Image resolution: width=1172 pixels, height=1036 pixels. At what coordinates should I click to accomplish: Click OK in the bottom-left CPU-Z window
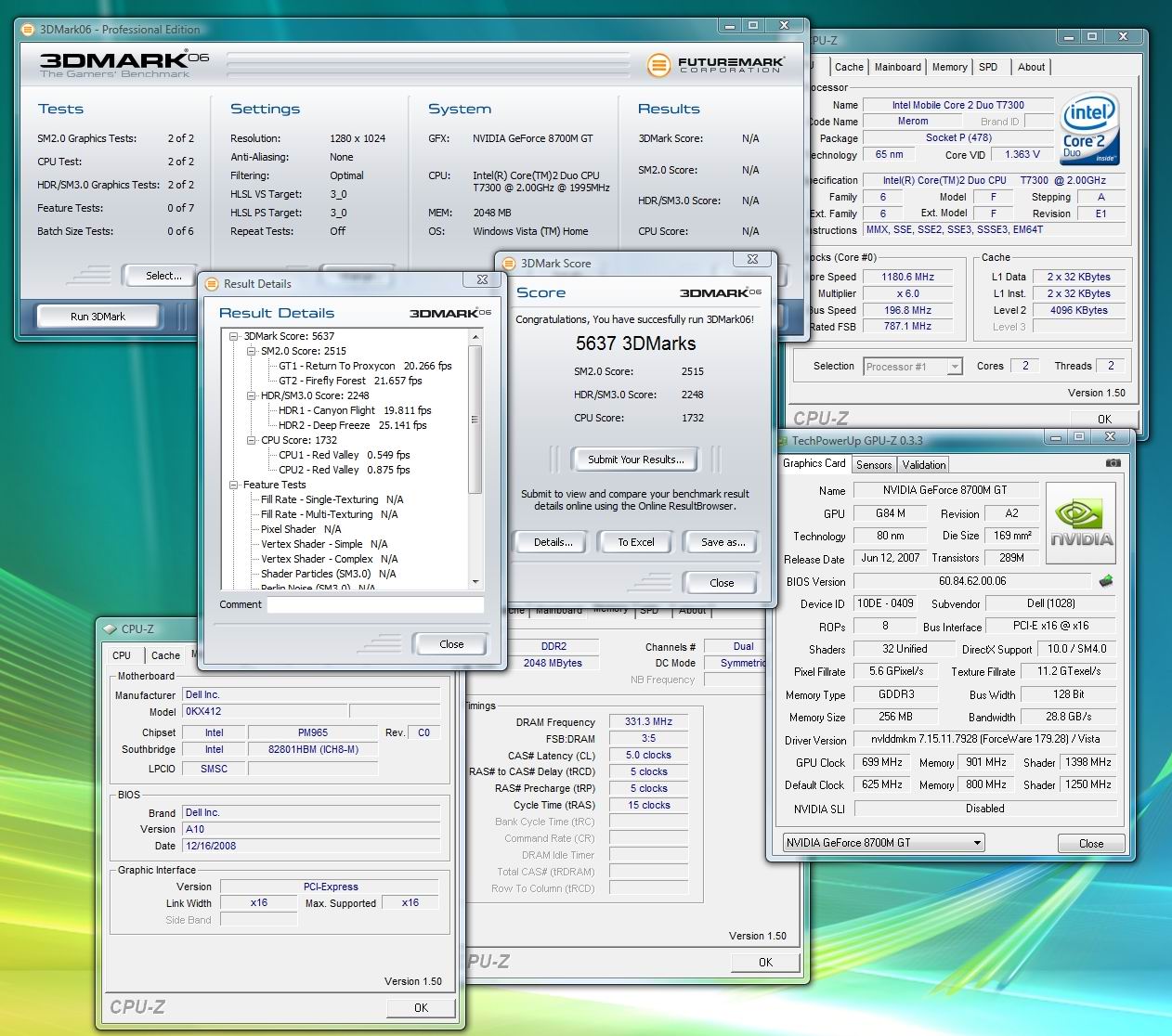point(421,1007)
